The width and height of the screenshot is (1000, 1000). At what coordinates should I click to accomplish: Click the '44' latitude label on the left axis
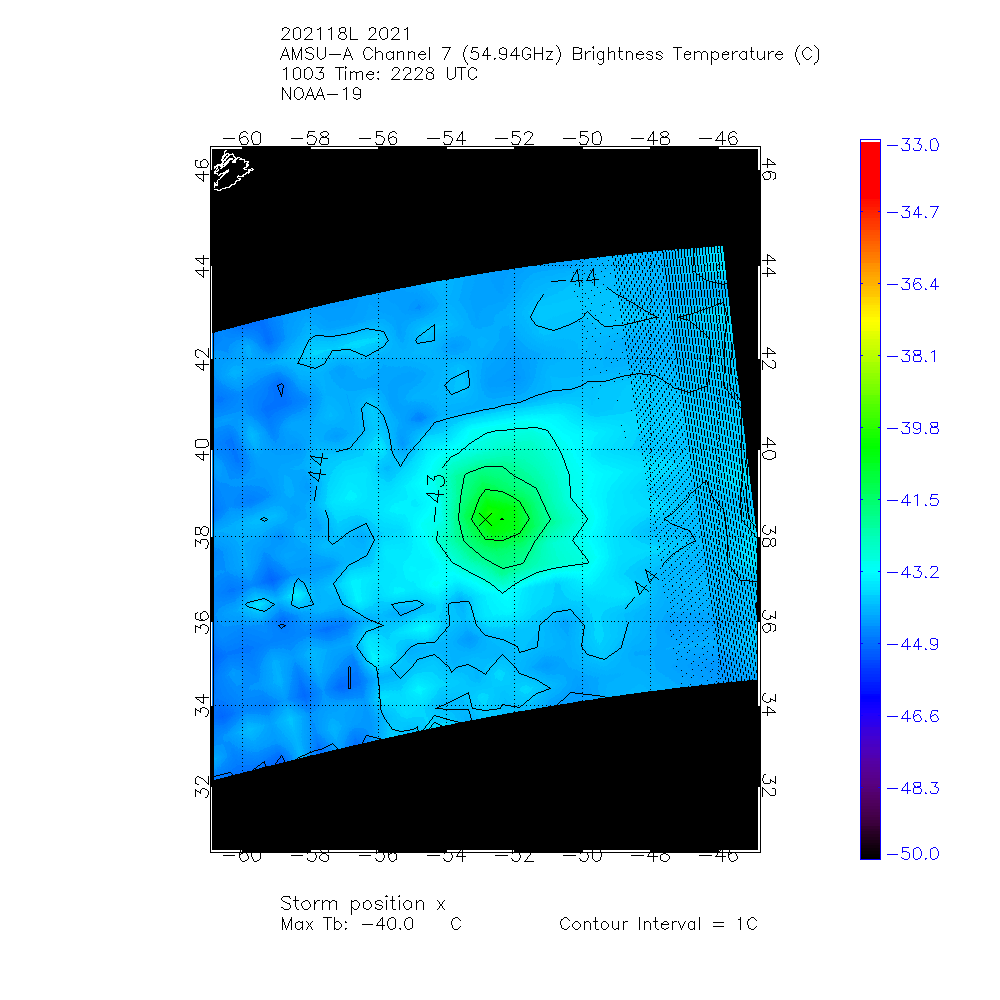pos(202,267)
